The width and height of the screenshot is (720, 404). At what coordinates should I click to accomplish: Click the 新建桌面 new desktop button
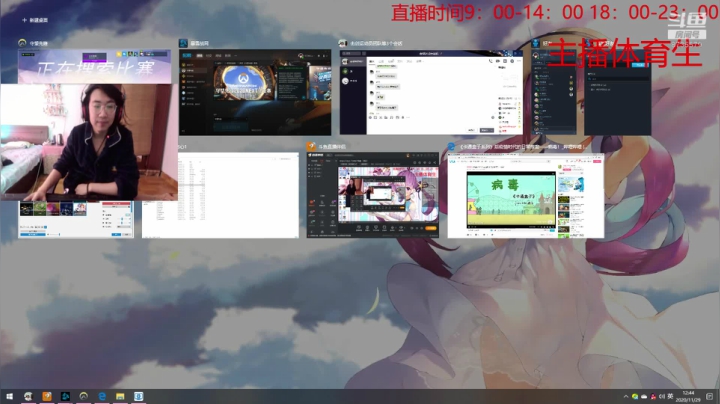[x=35, y=20]
